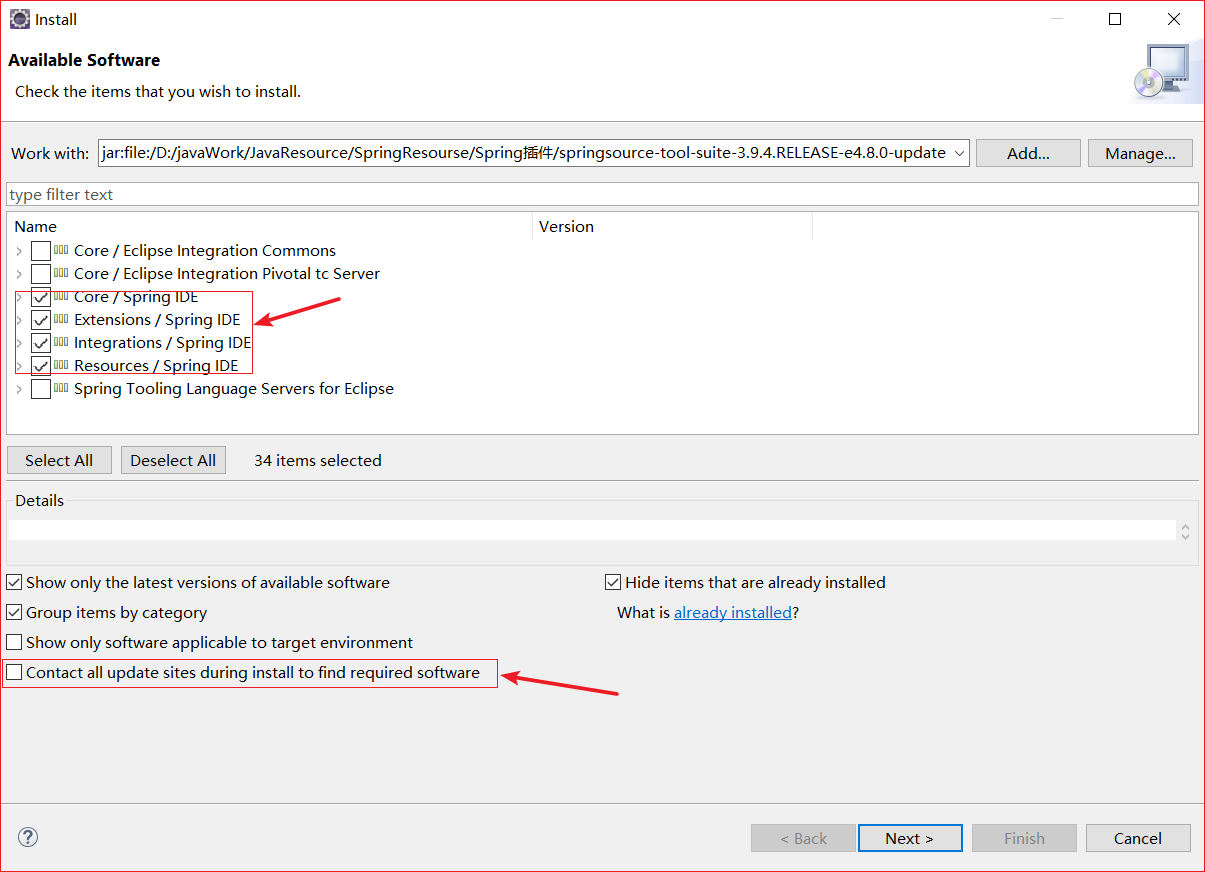Check Core / Eclipse Integration Commons checkbox

tap(41, 251)
